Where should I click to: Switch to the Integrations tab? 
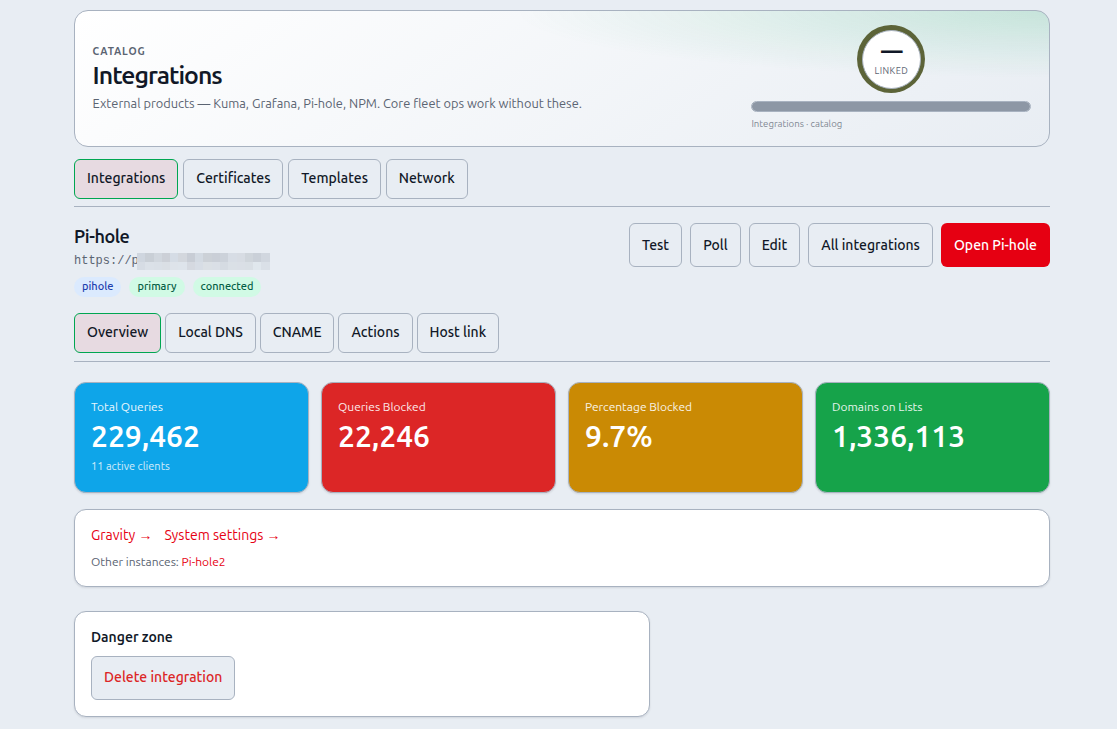pyautogui.click(x=125, y=178)
